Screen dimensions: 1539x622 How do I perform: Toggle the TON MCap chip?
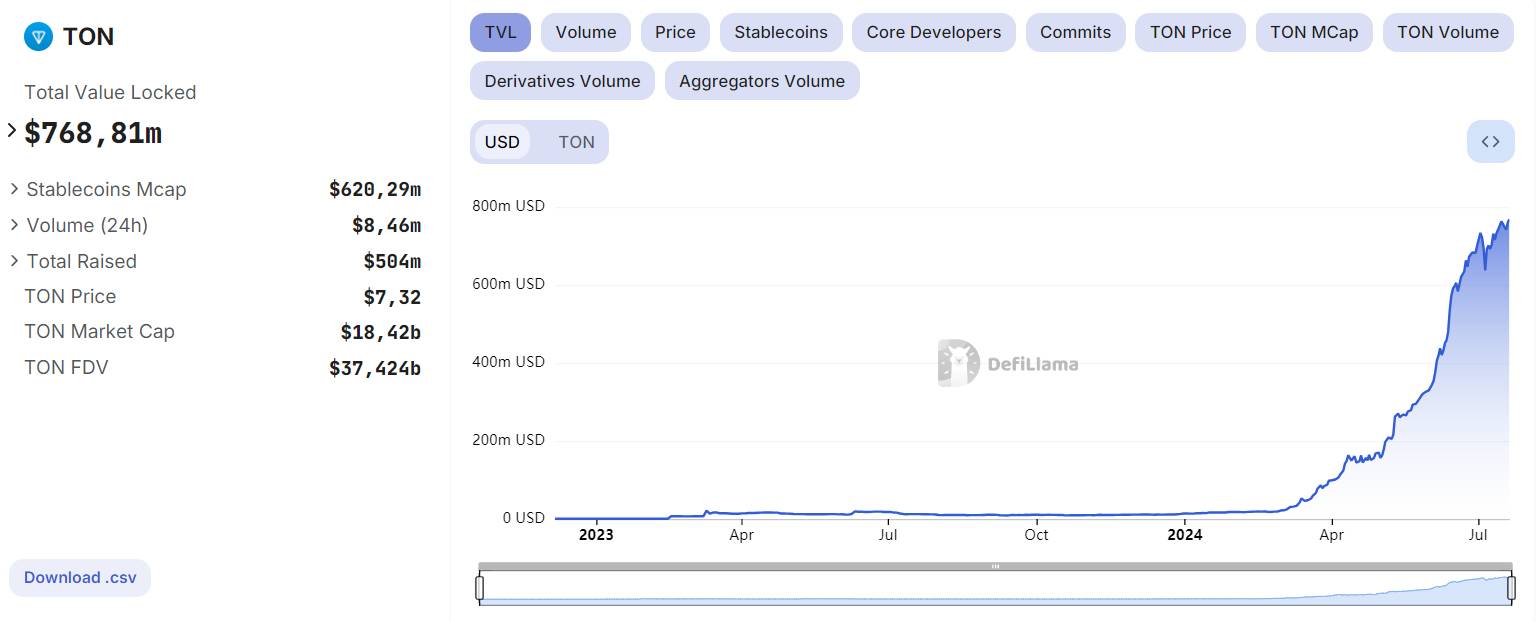tap(1314, 32)
